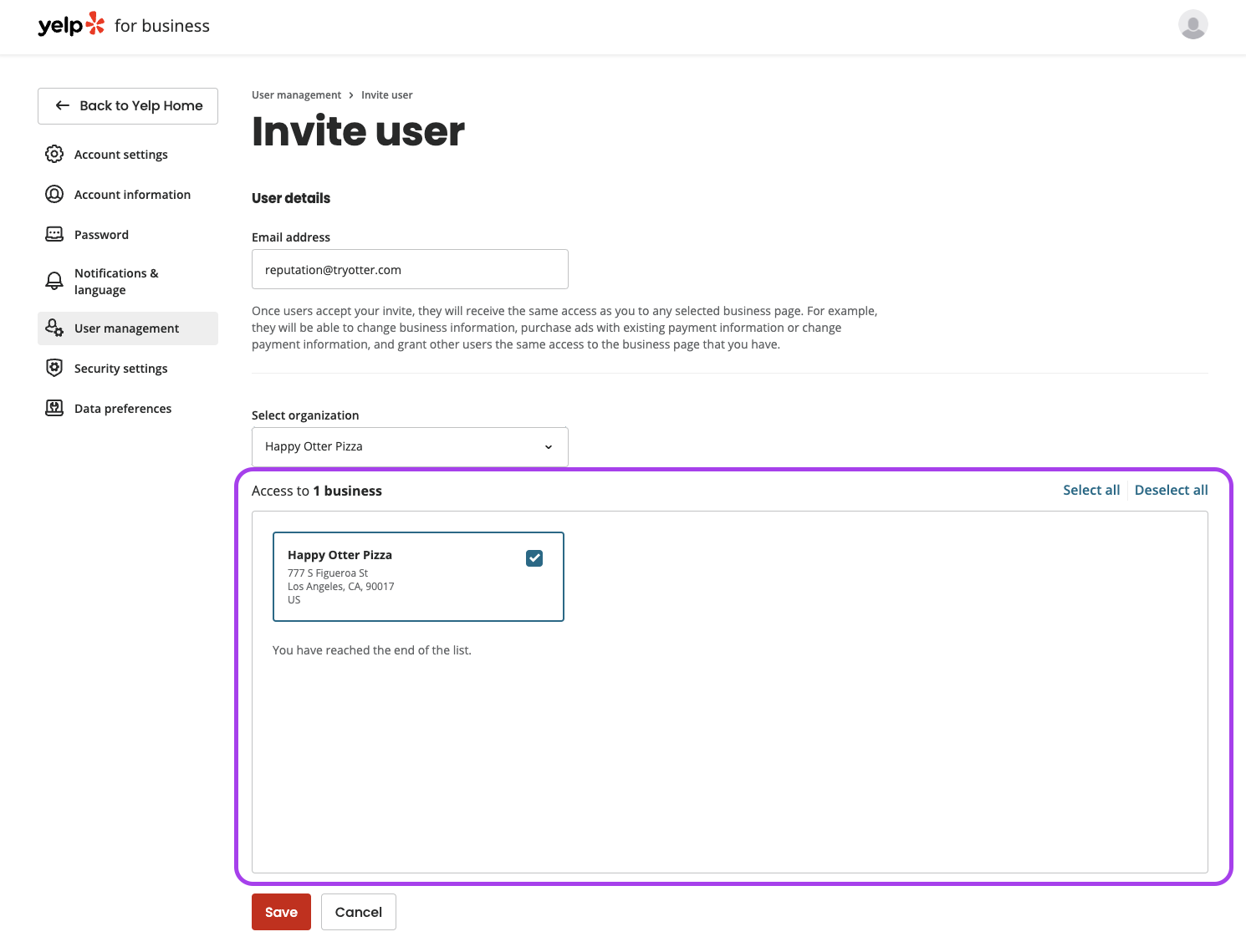
Task: Open Account settings in sidebar
Action: point(128,155)
